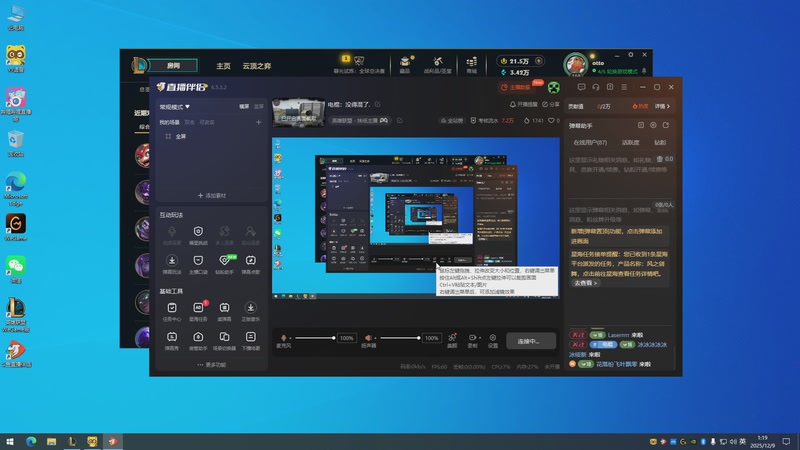The height and width of the screenshot is (450, 800).
Task: Click the pencil icon to edit stream title
Action: pyautogui.click(x=378, y=104)
